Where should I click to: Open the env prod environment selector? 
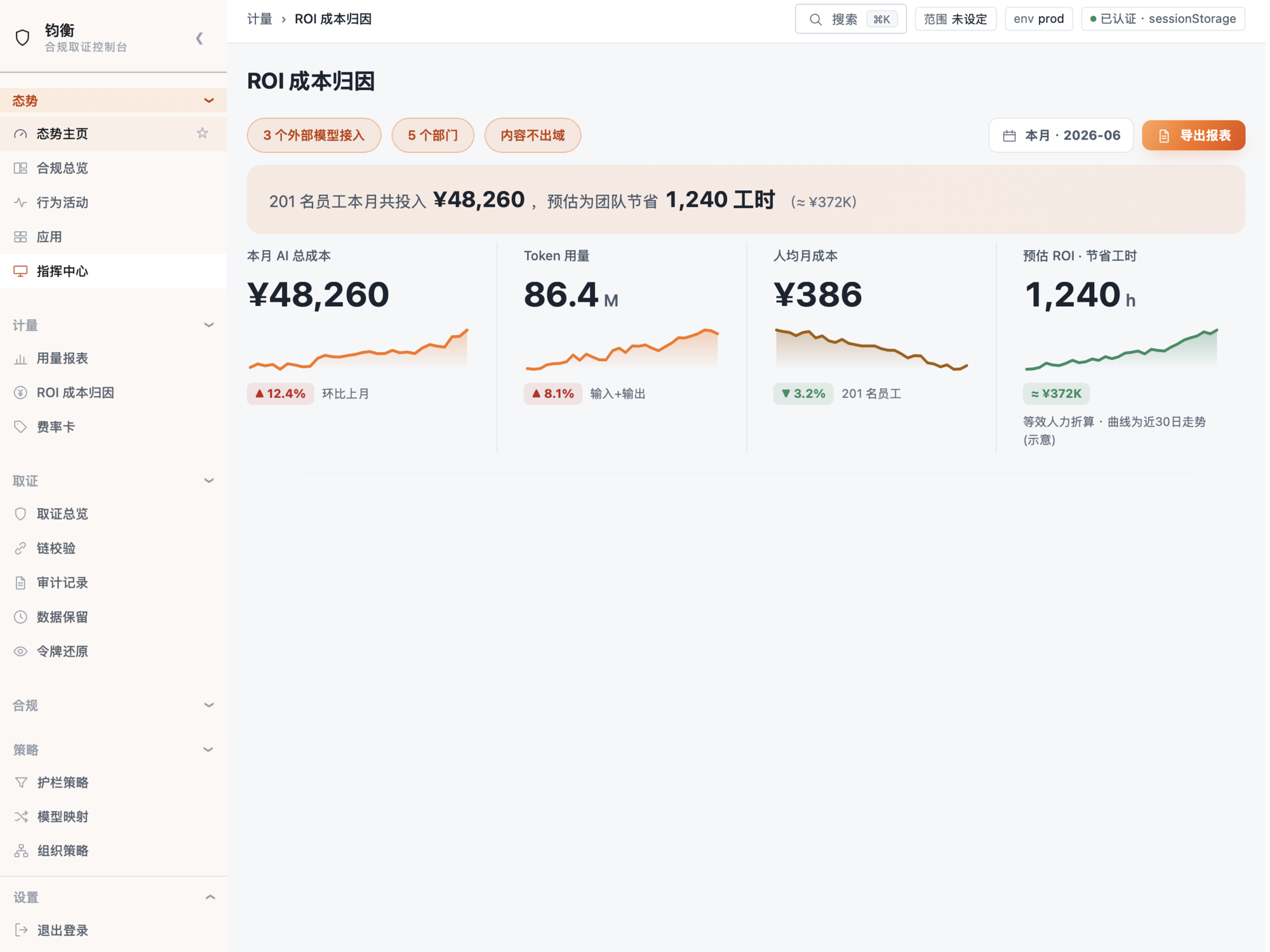pos(1039,19)
